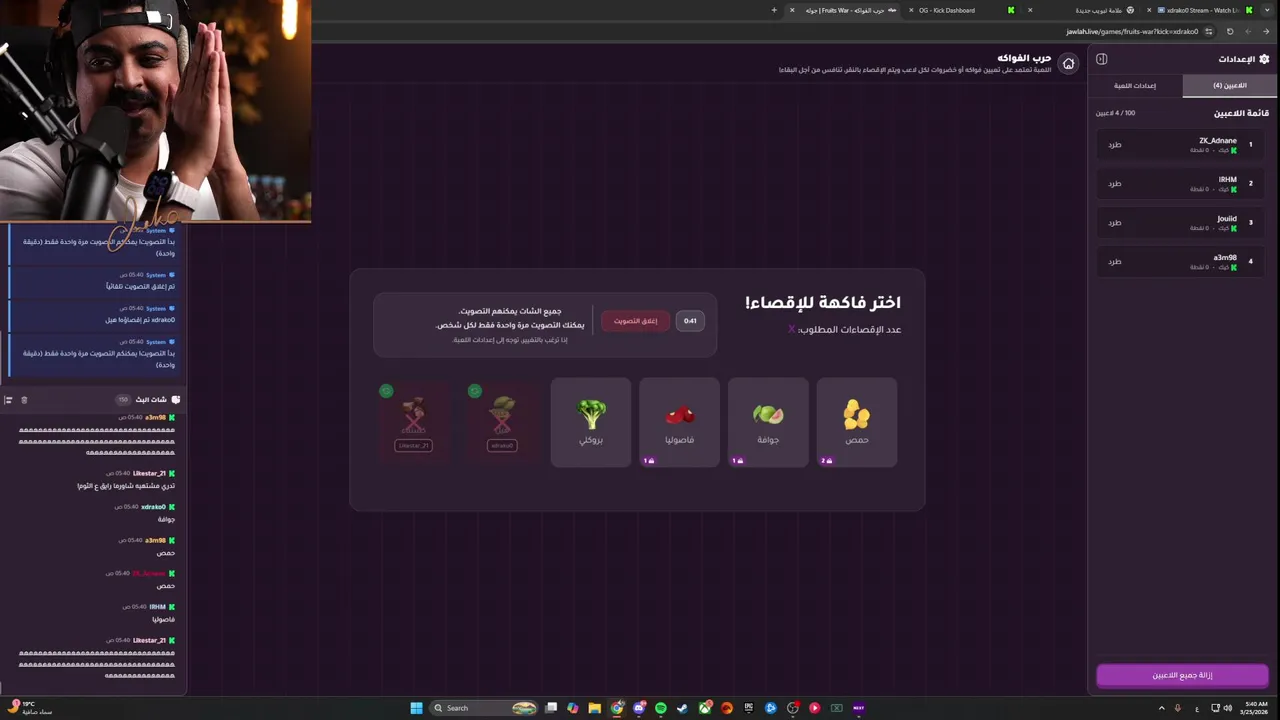Image resolution: width=1280 pixels, height=720 pixels.
Task: Click the 0:41 voting timer
Action: point(690,321)
